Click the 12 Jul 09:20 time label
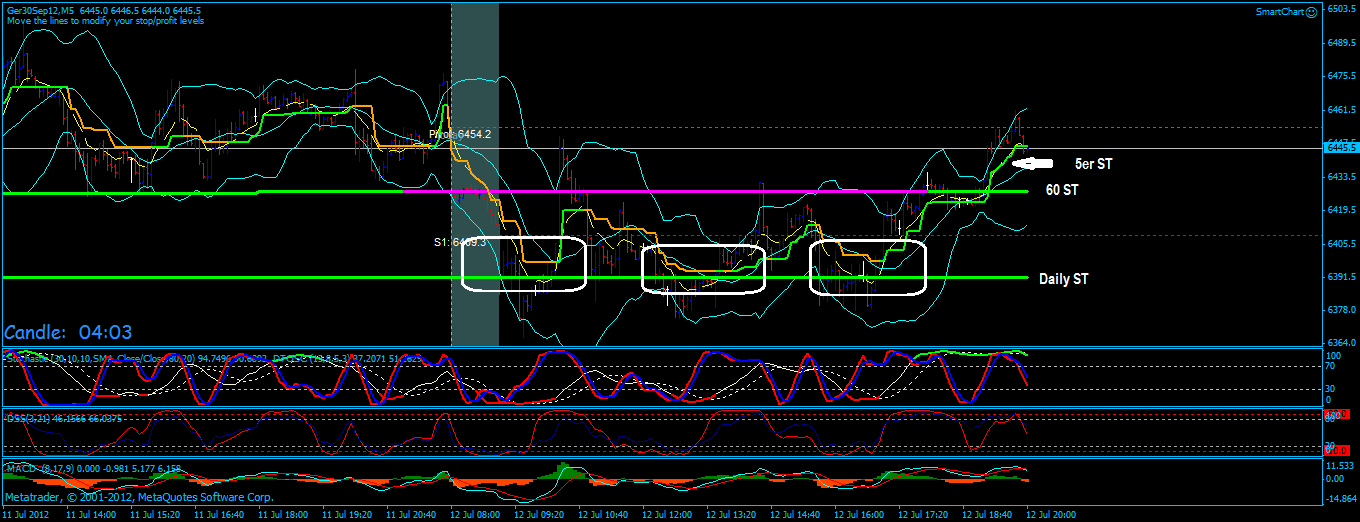The height and width of the screenshot is (522, 1360). point(539,515)
